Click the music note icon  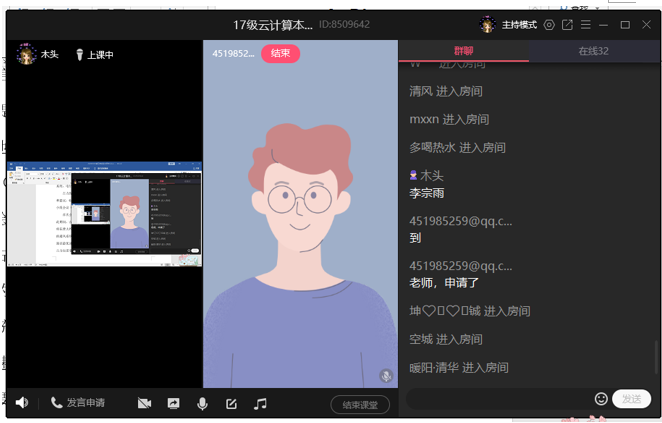tap(260, 403)
